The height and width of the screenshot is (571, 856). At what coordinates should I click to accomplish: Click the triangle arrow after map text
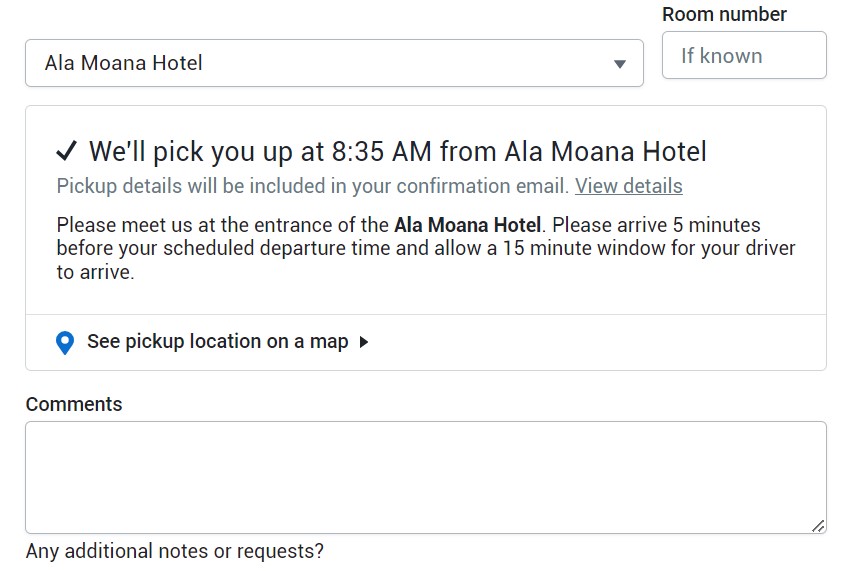tap(364, 342)
